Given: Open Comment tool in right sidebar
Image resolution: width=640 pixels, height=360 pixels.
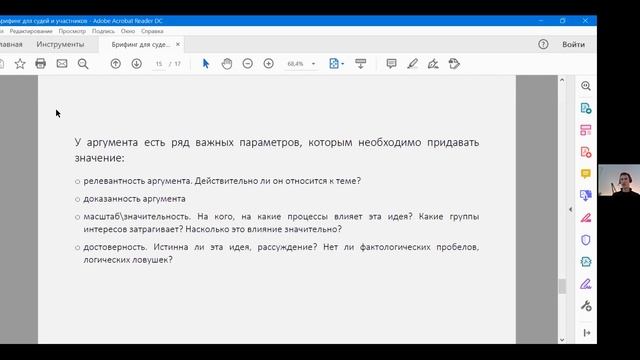Looking at the screenshot, I should (586, 174).
